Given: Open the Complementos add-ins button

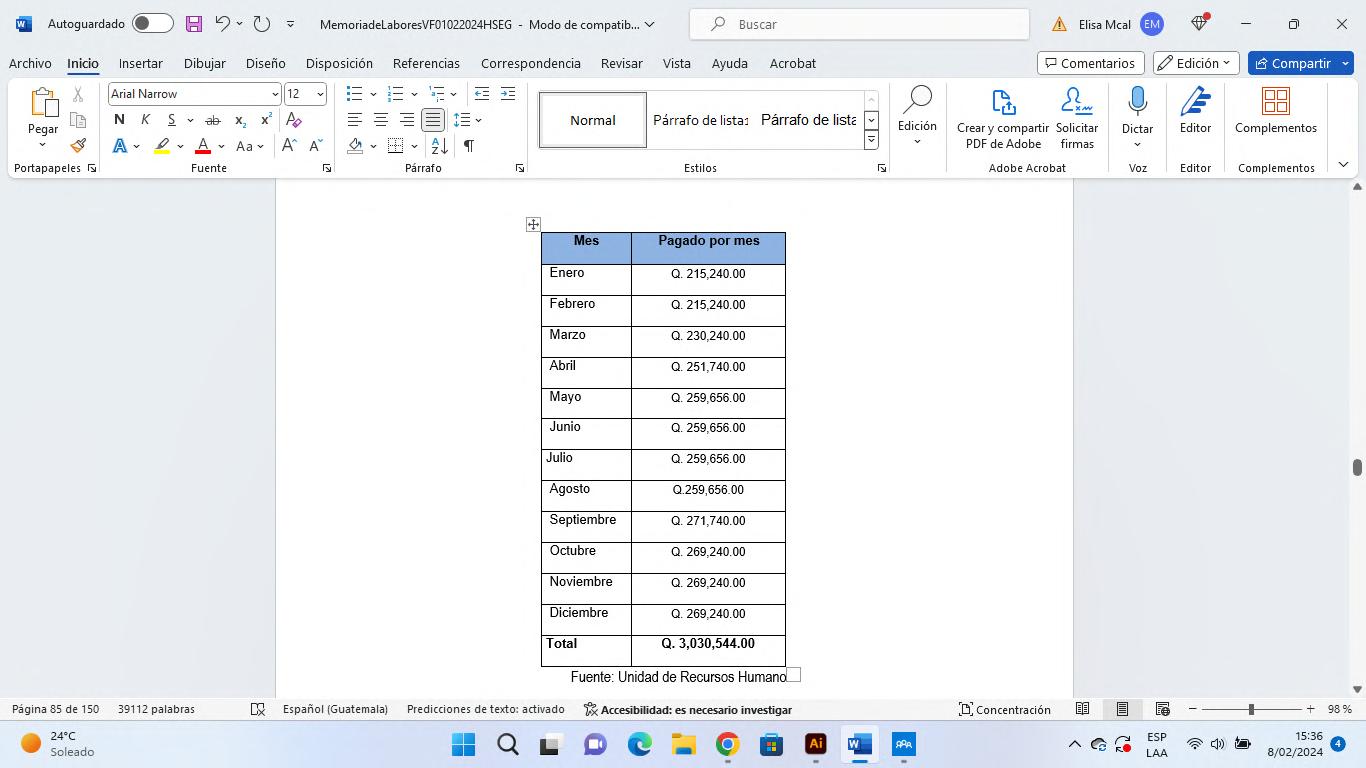Looking at the screenshot, I should 1276,111.
